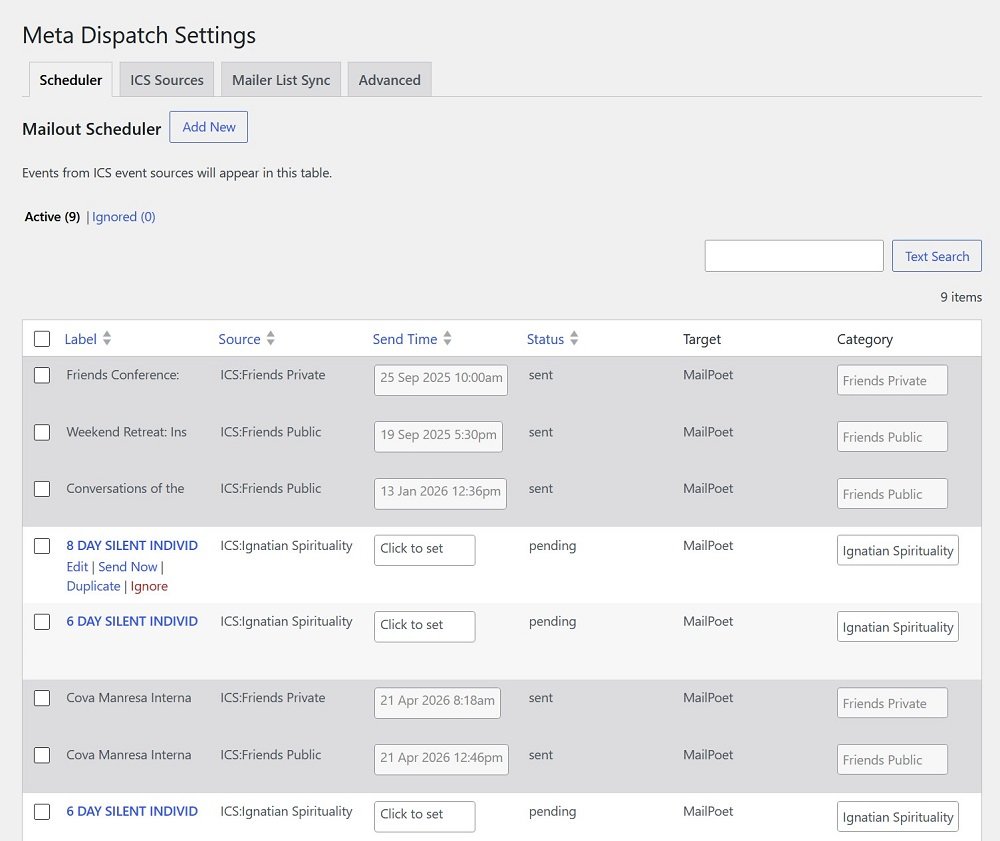Sort by the Source column header
The image size is (1000, 841).
239,339
